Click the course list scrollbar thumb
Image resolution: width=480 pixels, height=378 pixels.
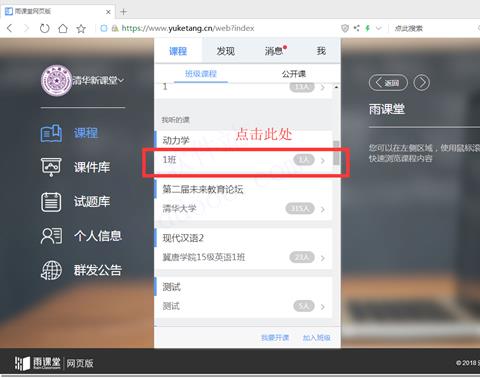point(336,153)
